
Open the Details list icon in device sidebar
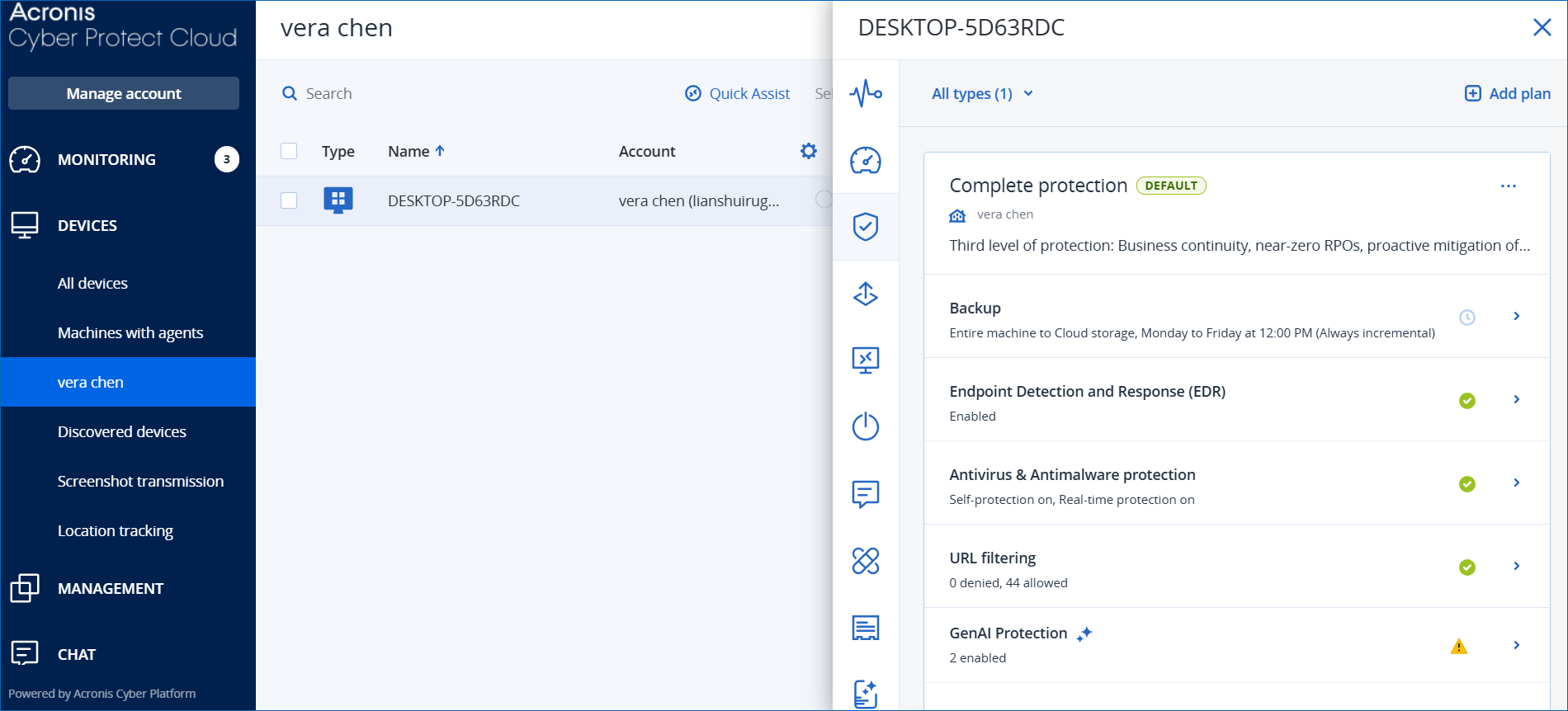coord(866,628)
